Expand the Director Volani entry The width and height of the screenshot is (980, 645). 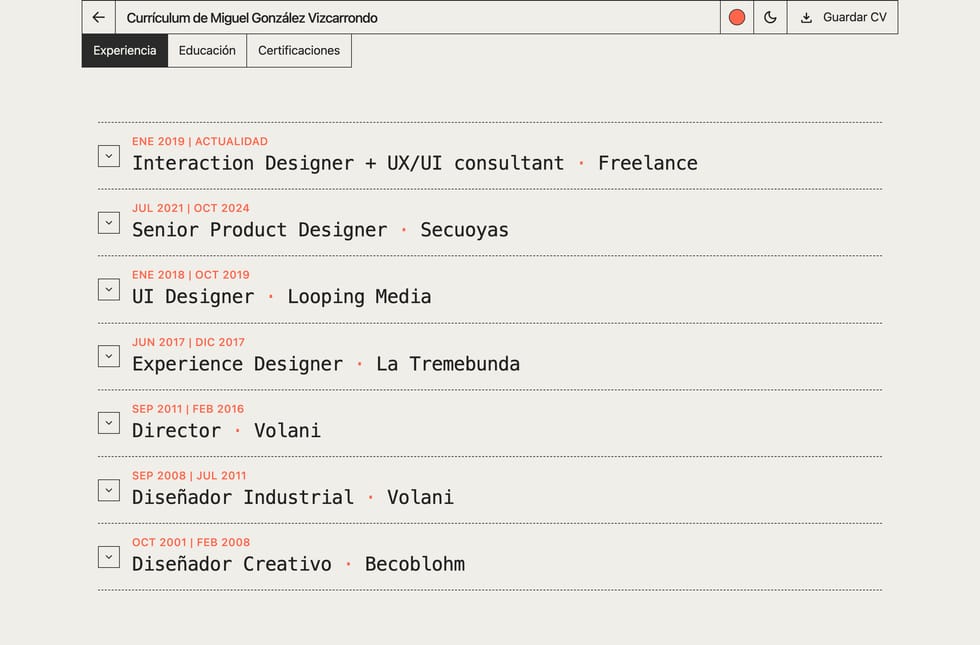pyautogui.click(x=109, y=423)
